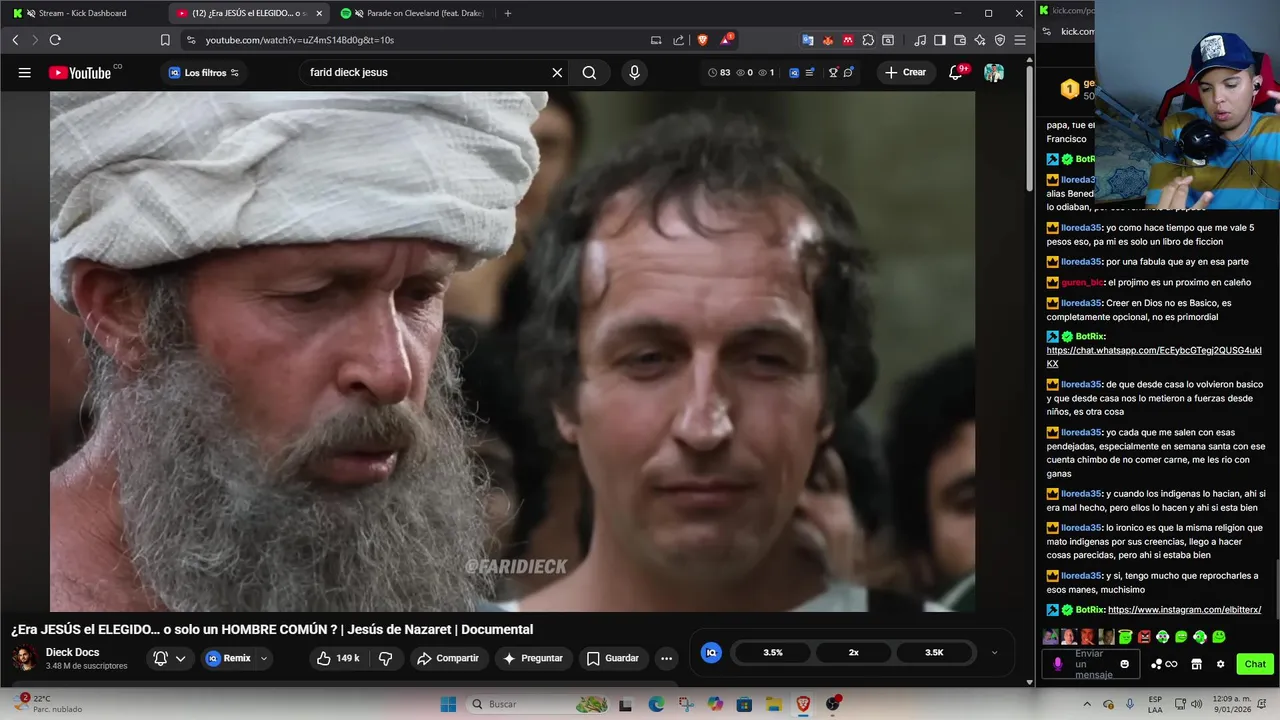This screenshot has height=720, width=1280.
Task: Dislike the video with thumbs down
Action: pyautogui.click(x=385, y=658)
